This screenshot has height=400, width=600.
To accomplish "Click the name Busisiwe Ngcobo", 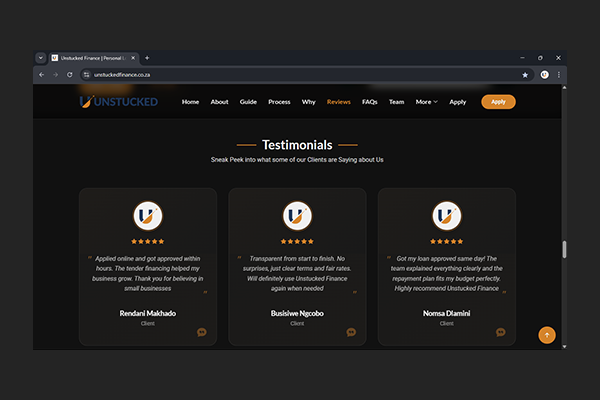I will 297,313.
